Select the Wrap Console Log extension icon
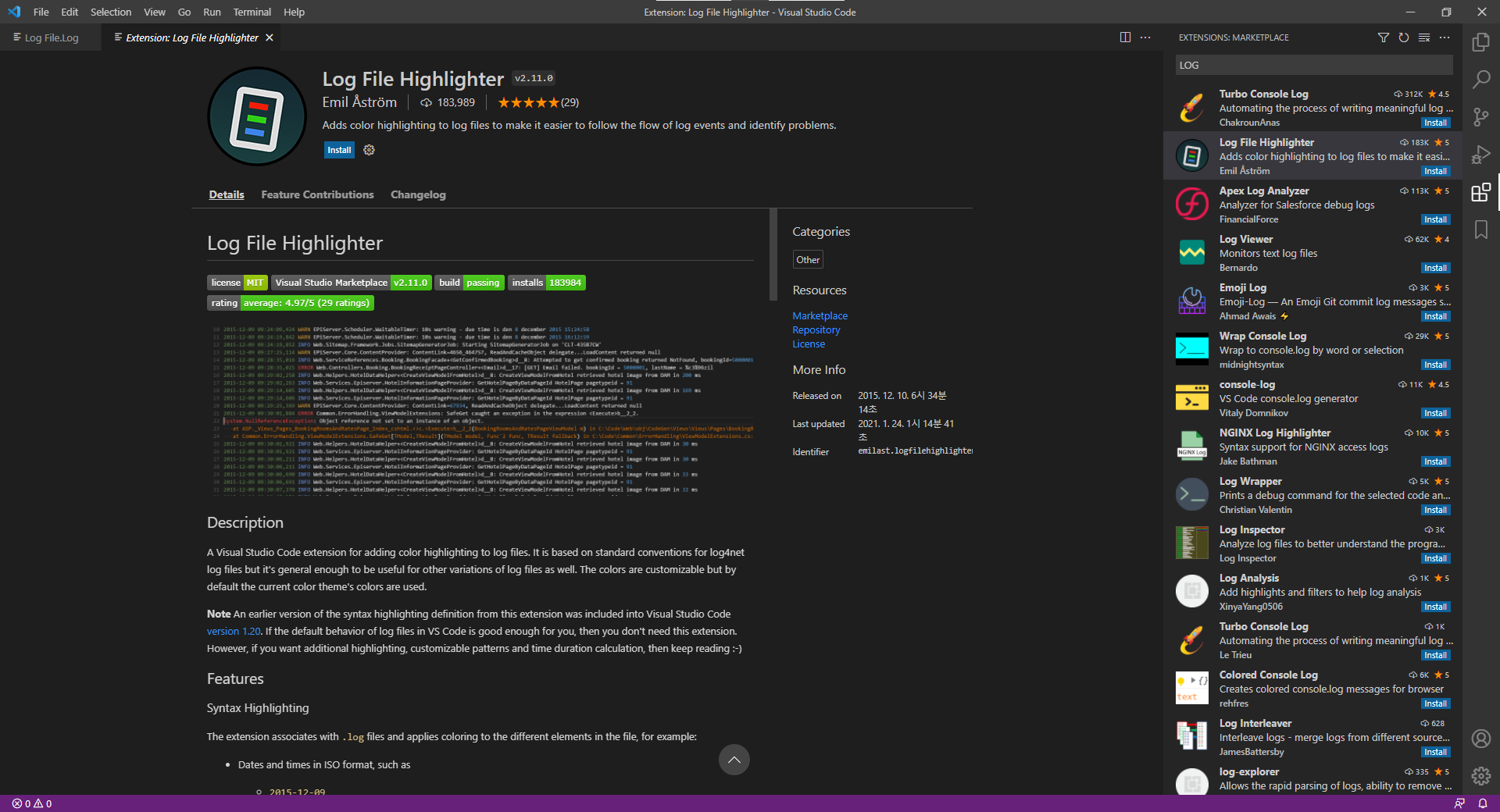The width and height of the screenshot is (1500, 812). pos(1192,350)
